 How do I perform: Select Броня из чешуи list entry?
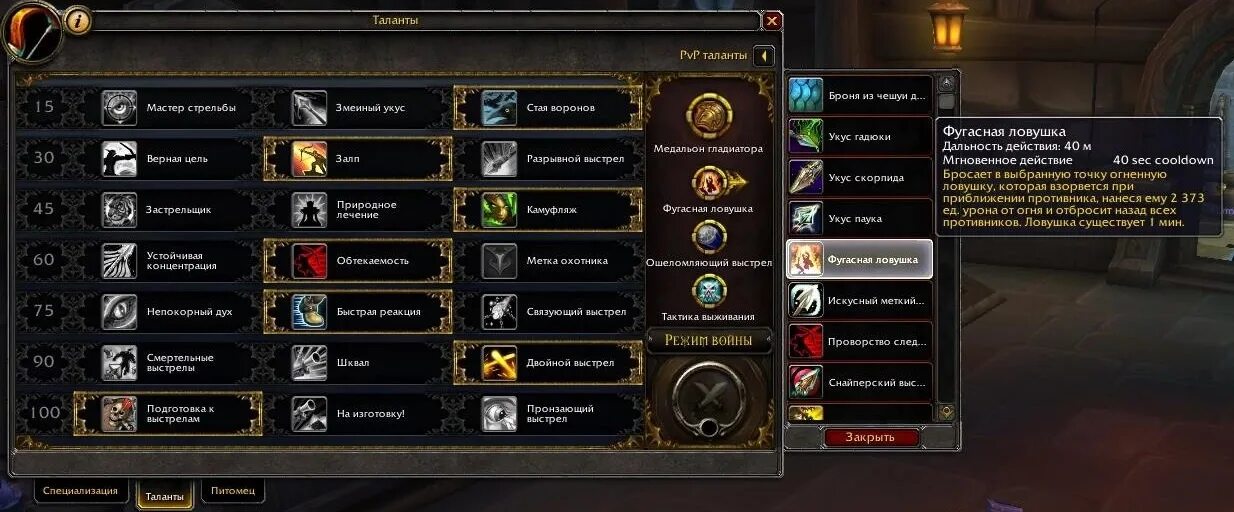(860, 96)
